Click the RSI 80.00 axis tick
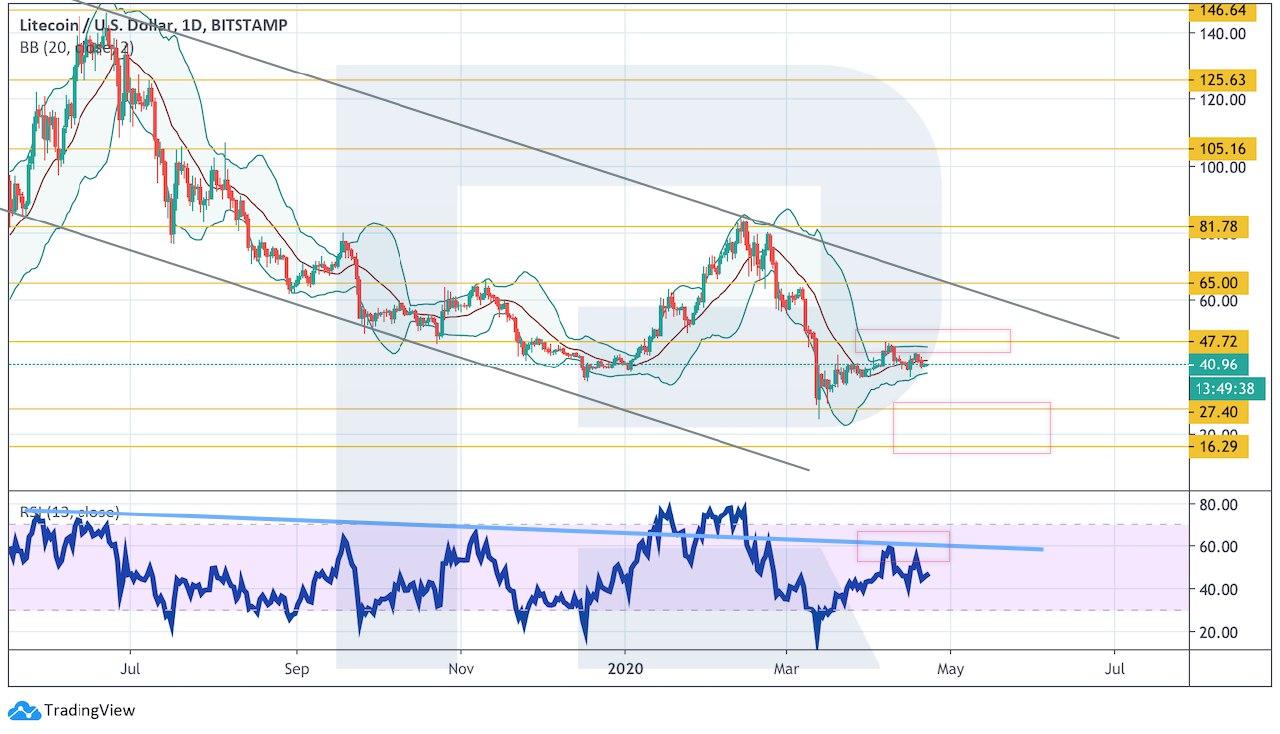This screenshot has width=1280, height=734. pos(1220,505)
